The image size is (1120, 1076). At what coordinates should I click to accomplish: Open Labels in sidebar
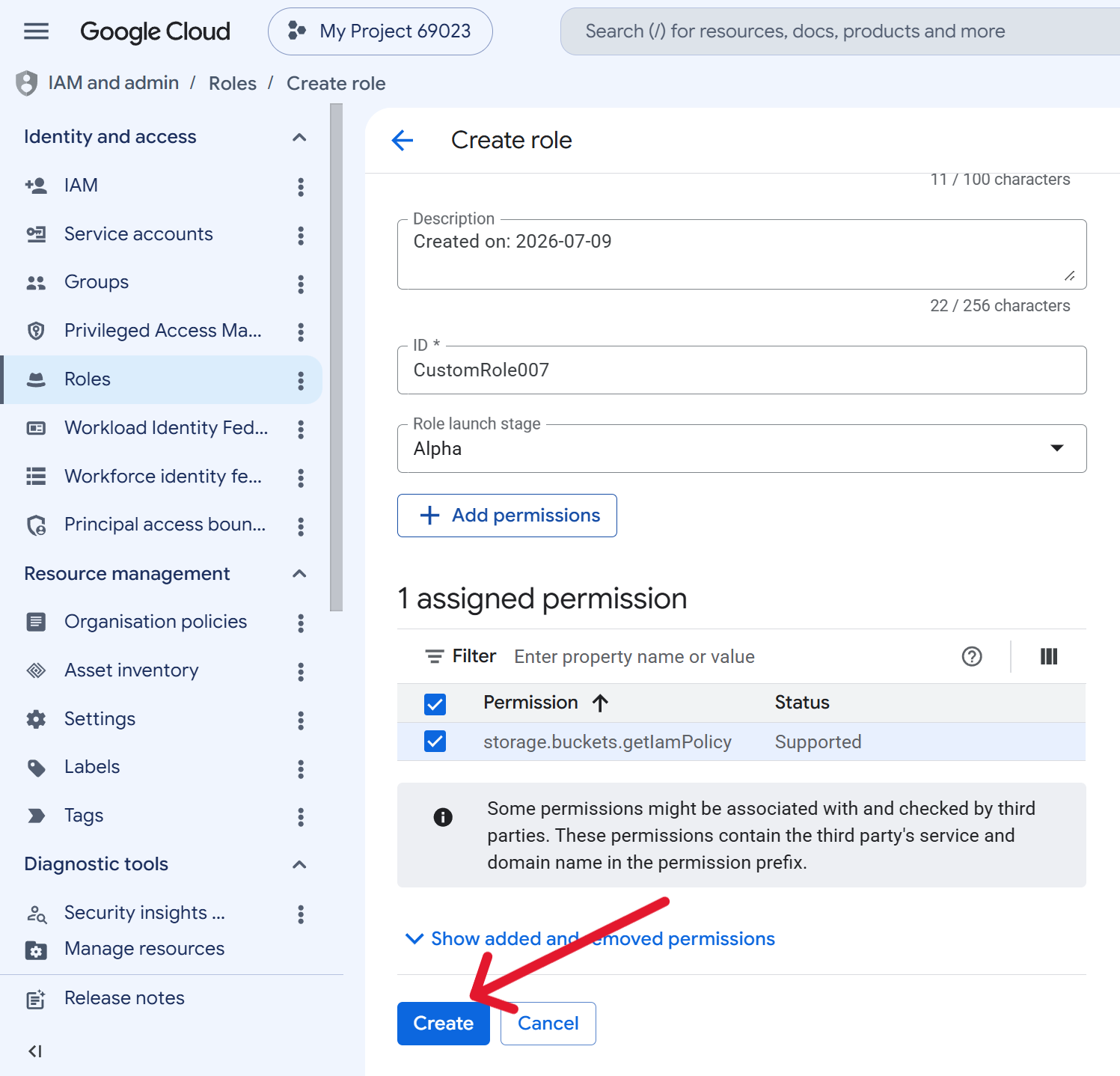click(92, 767)
